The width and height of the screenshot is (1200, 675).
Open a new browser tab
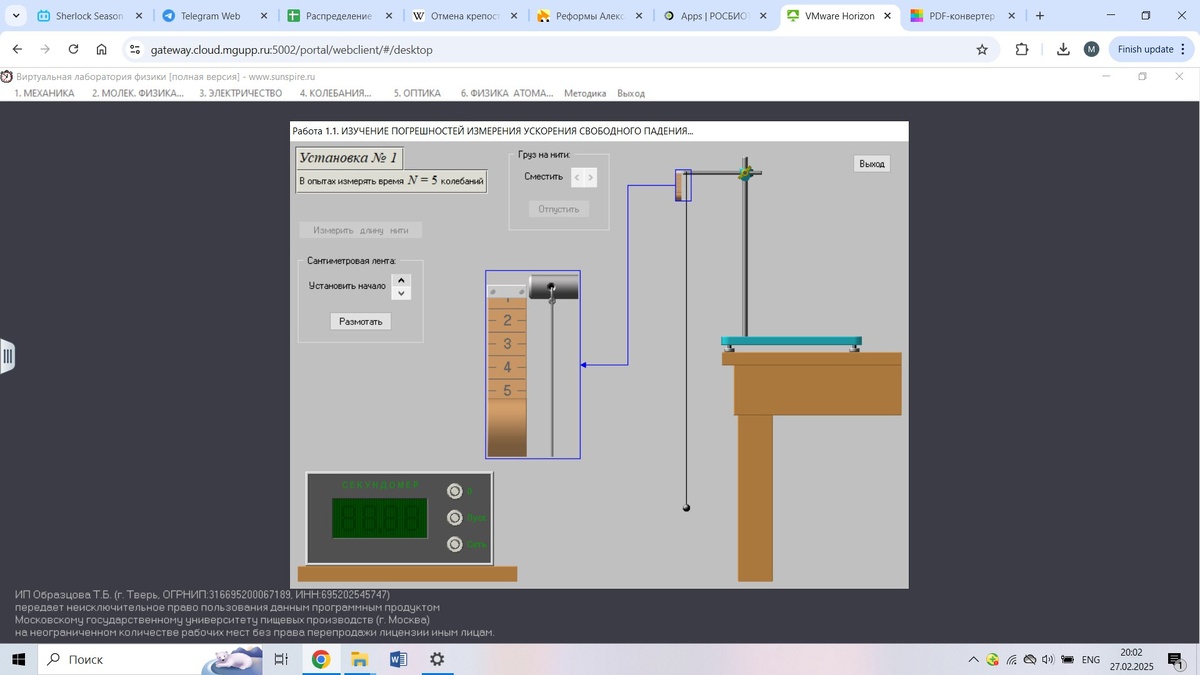point(1040,16)
